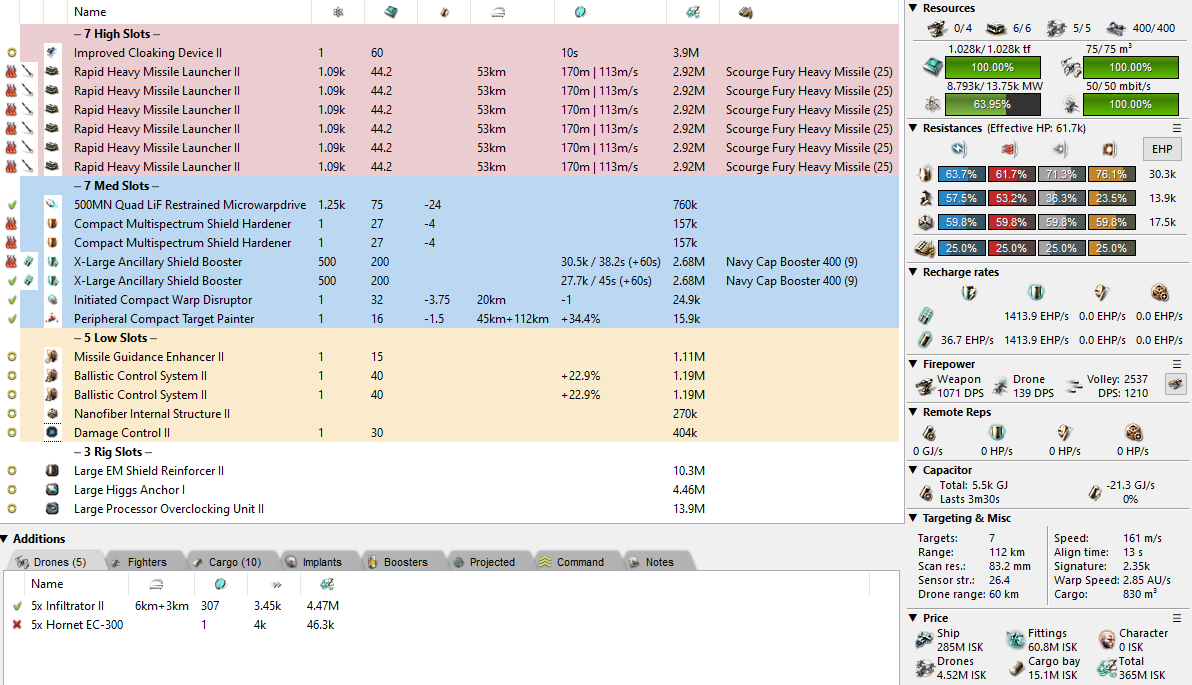Image resolution: width=1192 pixels, height=685 pixels.
Task: Enable the 5x Hornet EC-300 drones
Action: click(17, 625)
